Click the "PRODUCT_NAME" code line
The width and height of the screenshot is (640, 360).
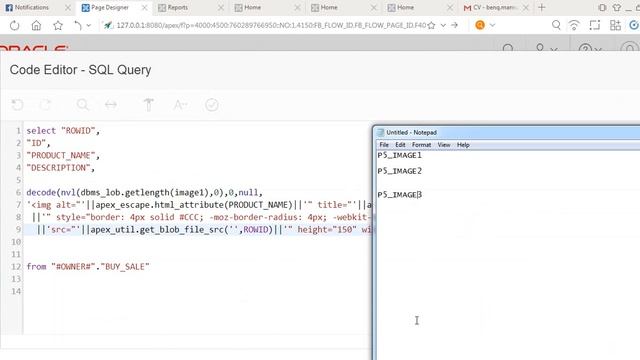tap(63, 156)
